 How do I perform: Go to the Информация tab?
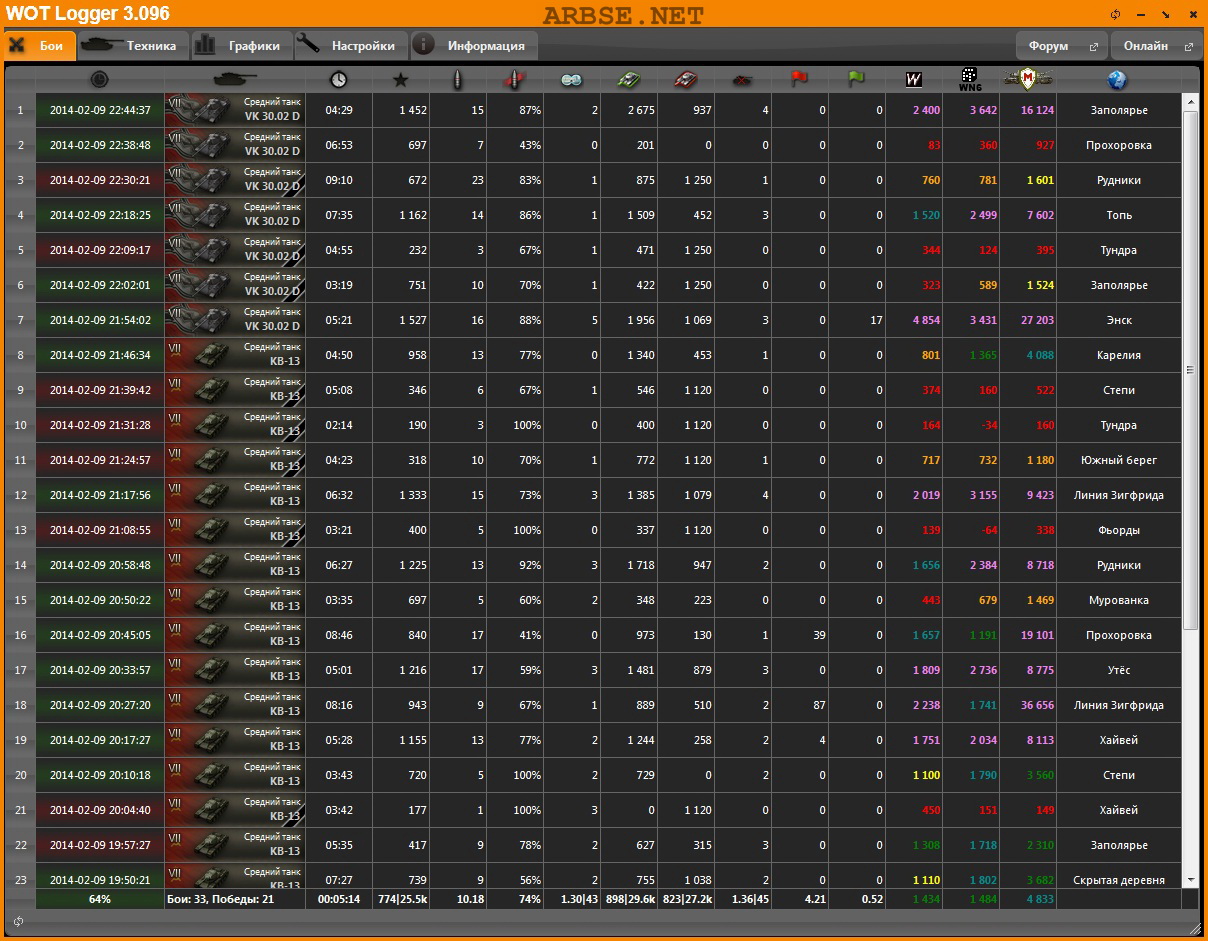click(474, 46)
